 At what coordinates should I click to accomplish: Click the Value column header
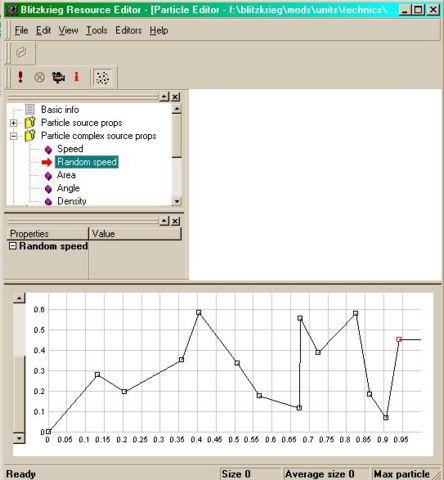point(135,234)
